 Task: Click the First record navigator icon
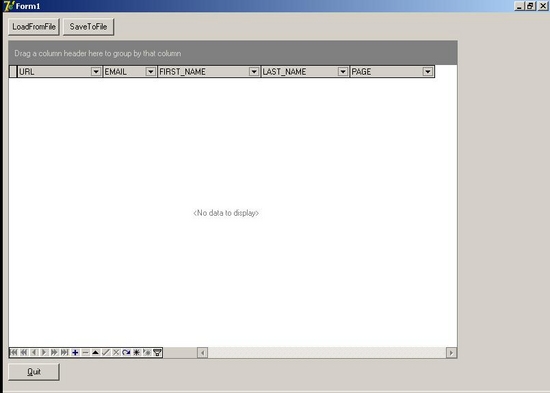click(14, 352)
